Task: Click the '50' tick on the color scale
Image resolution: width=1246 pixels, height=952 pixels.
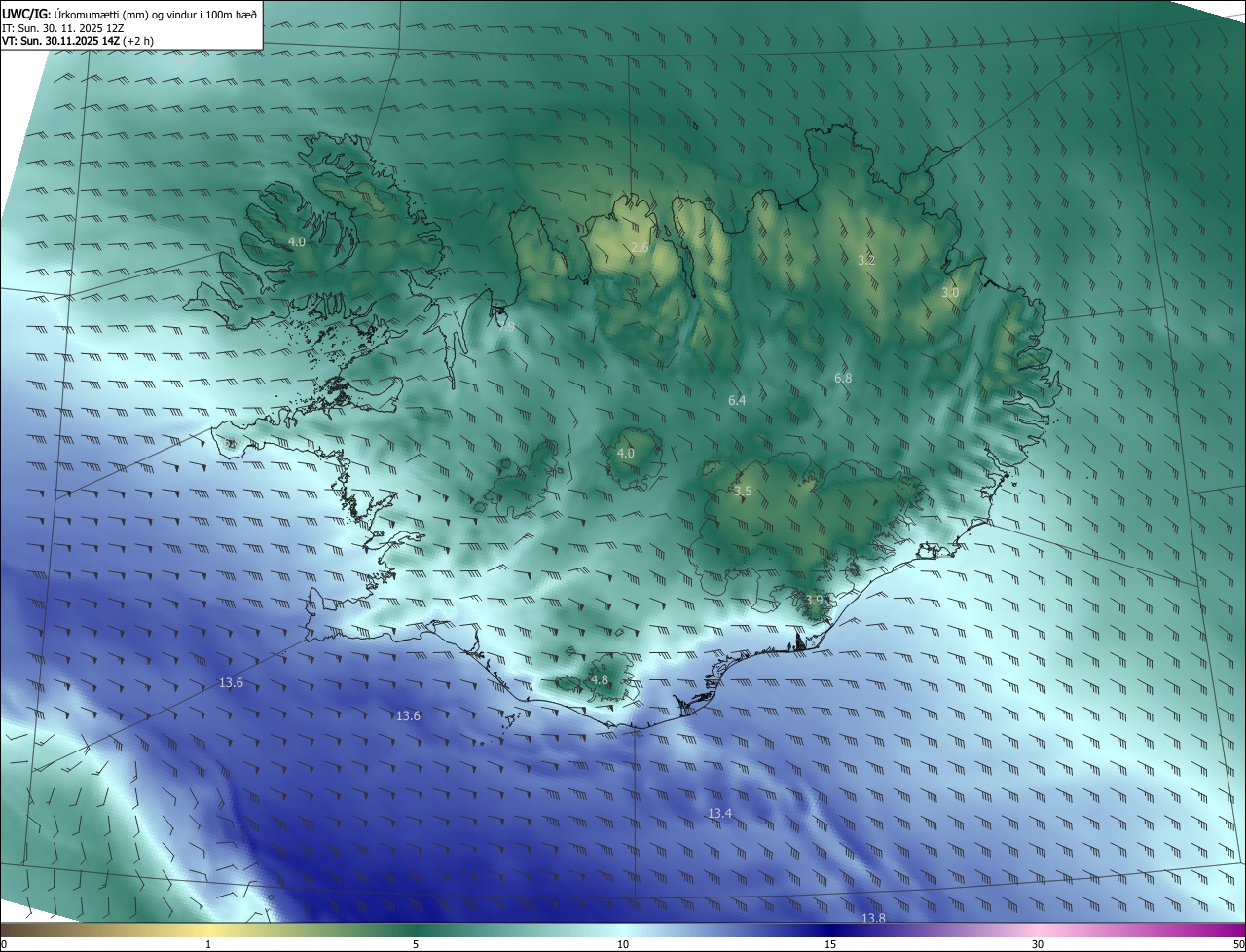Action: 1238,944
